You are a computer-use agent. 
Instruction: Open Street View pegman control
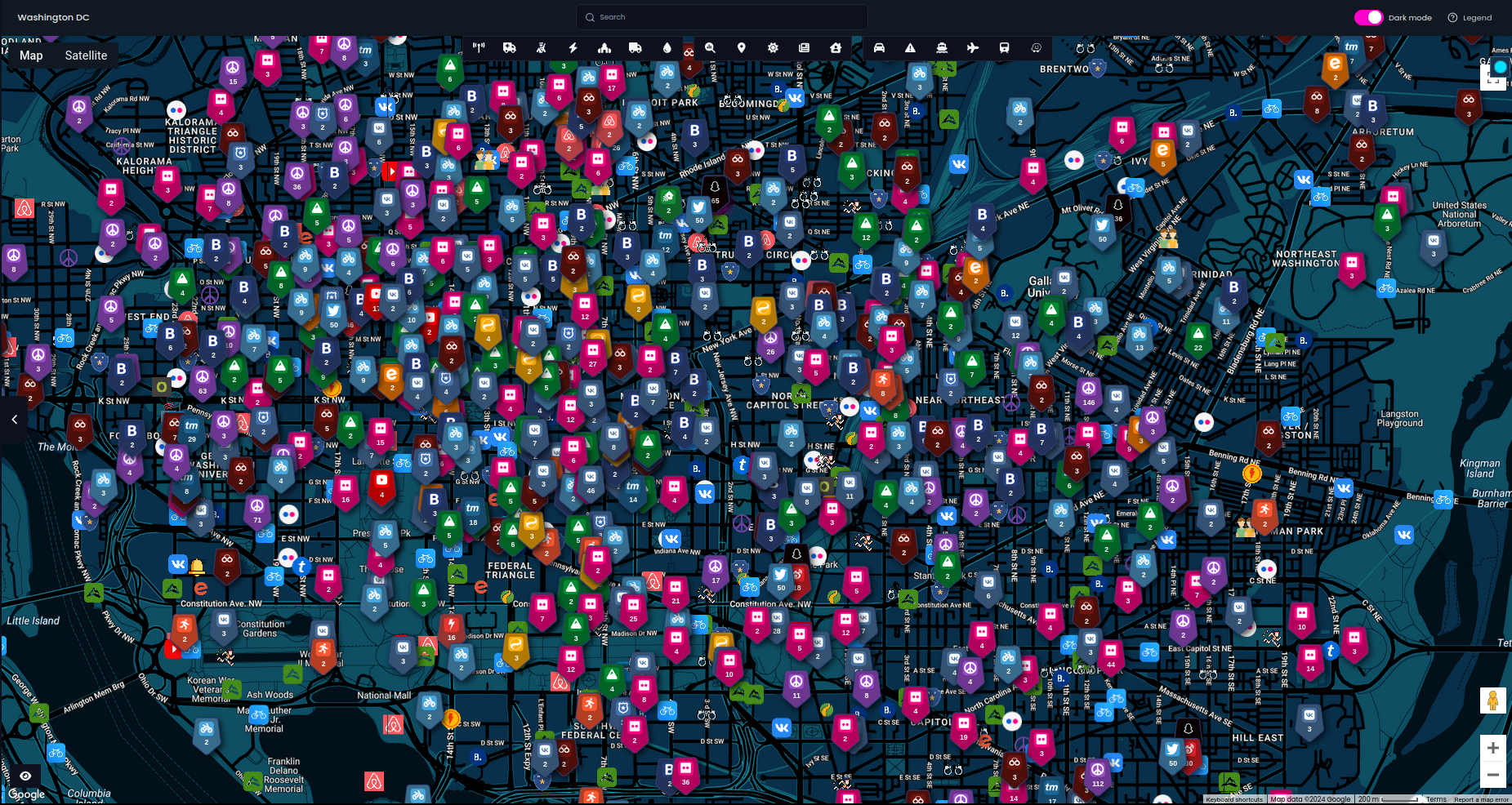(1493, 700)
